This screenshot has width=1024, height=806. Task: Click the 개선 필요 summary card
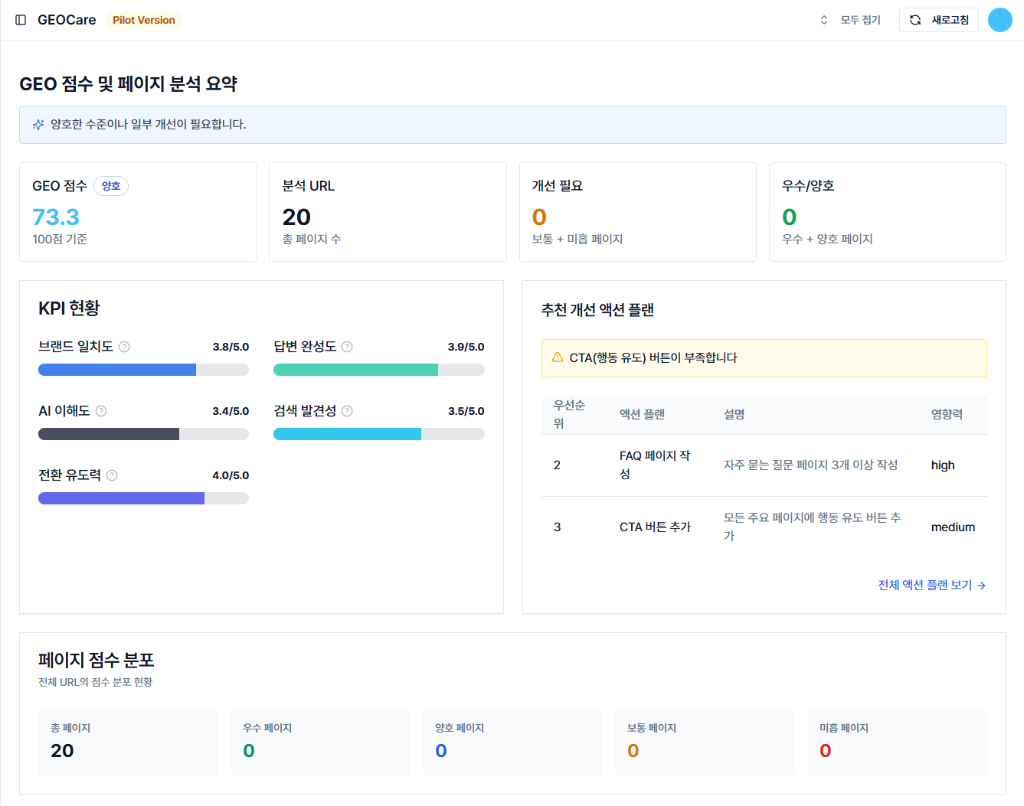click(x=637, y=212)
